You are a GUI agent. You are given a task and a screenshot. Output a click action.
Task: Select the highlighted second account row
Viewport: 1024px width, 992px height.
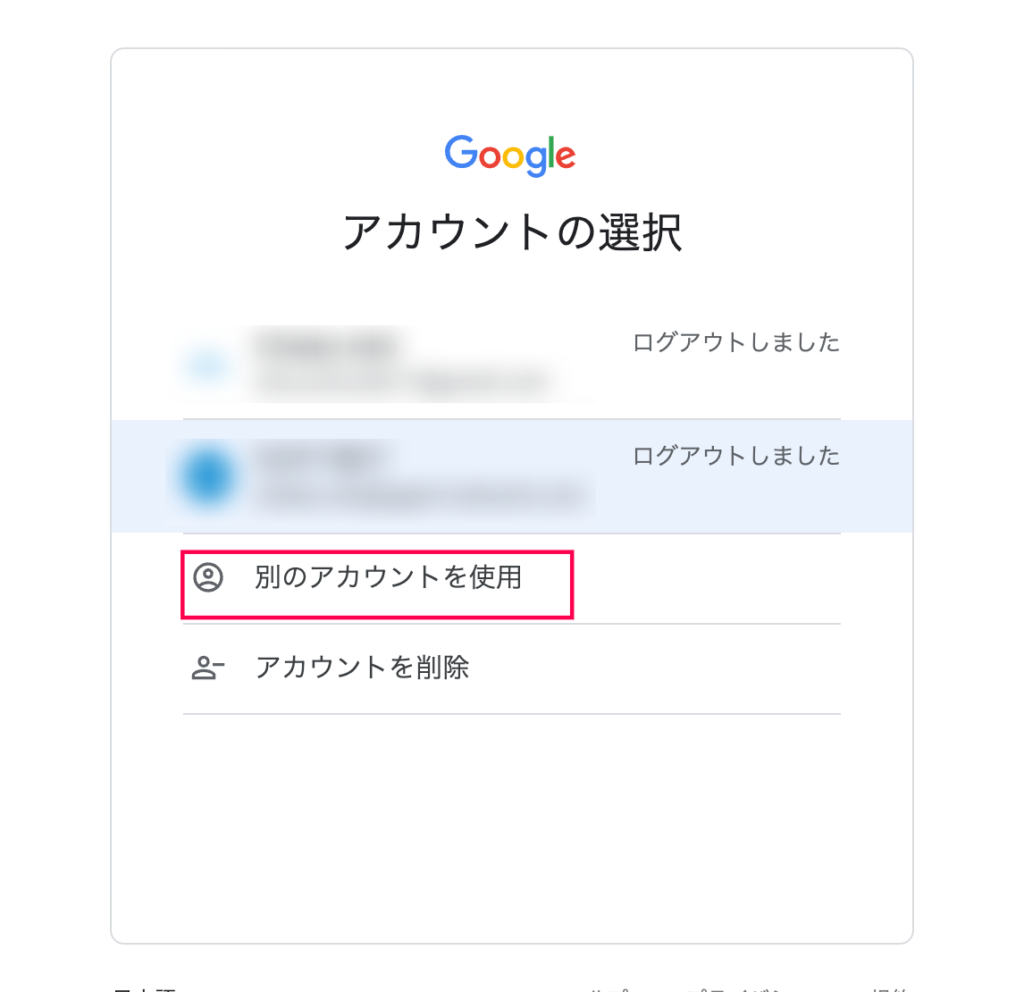[512, 477]
